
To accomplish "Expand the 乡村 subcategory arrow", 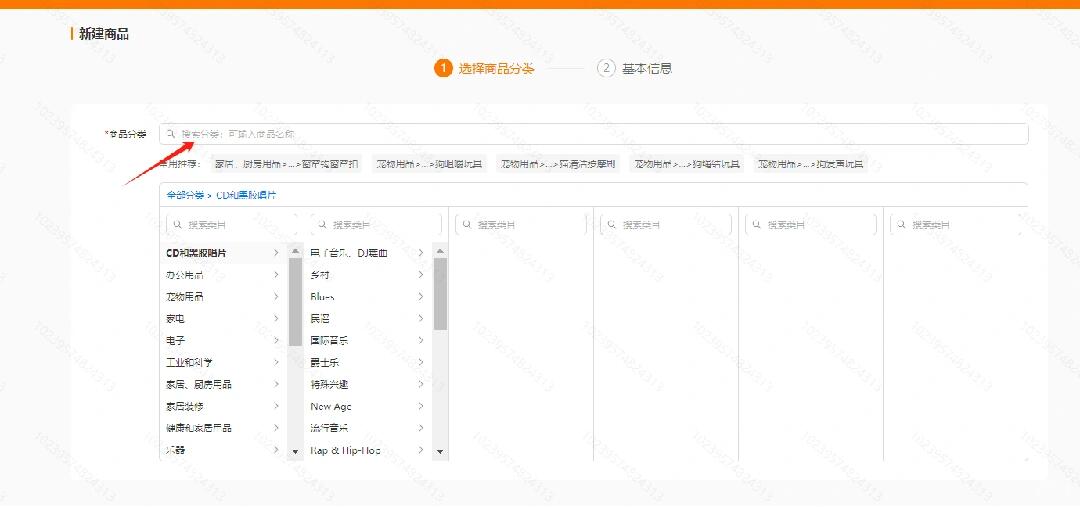I will (420, 275).
